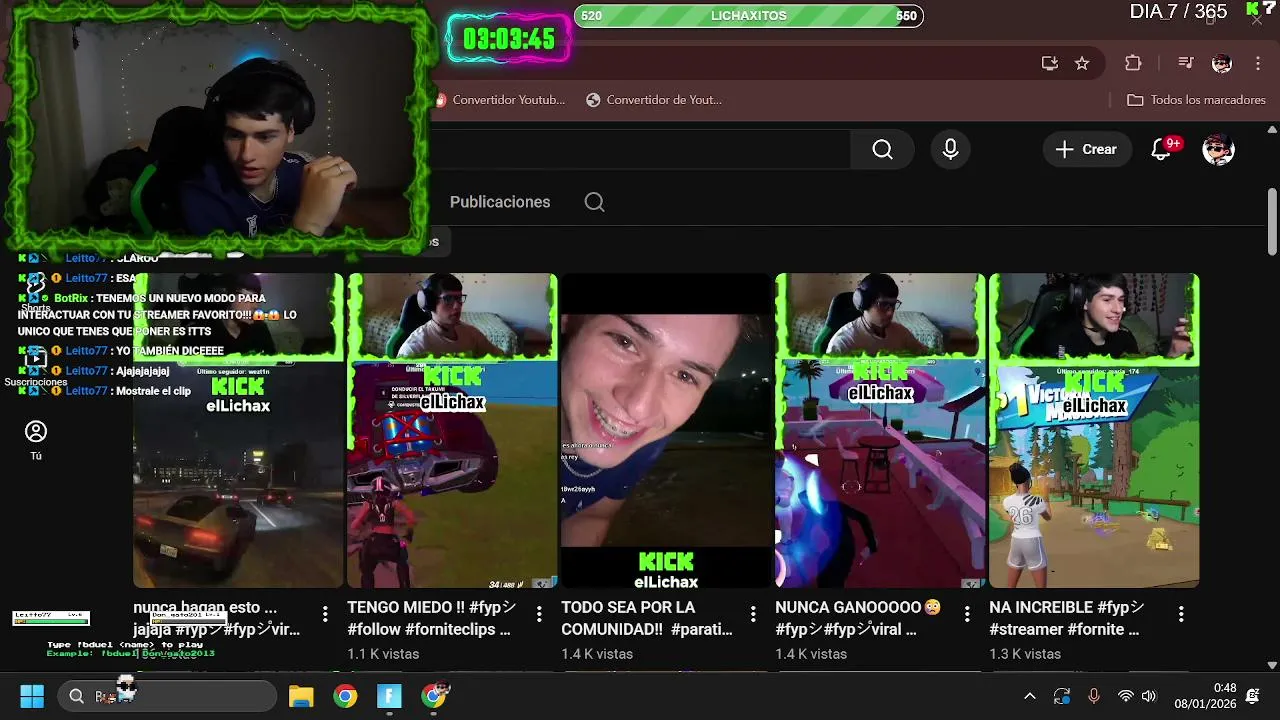Open the Tú sidebar item
Viewport: 1280px width, 720px height.
pos(36,440)
